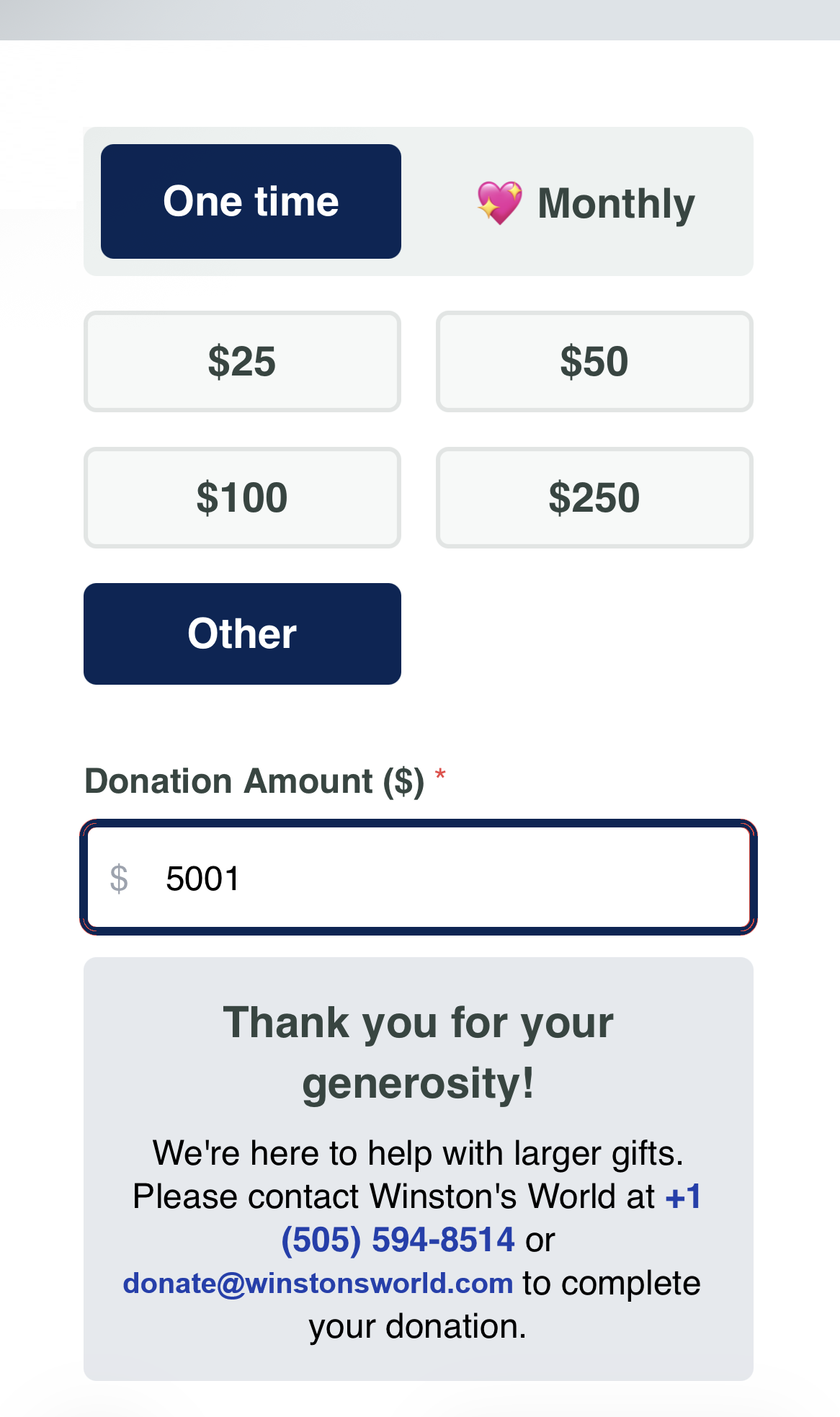Screen dimensions: 840x1417
Task: Switch to Monthly donation frequency
Action: click(586, 203)
